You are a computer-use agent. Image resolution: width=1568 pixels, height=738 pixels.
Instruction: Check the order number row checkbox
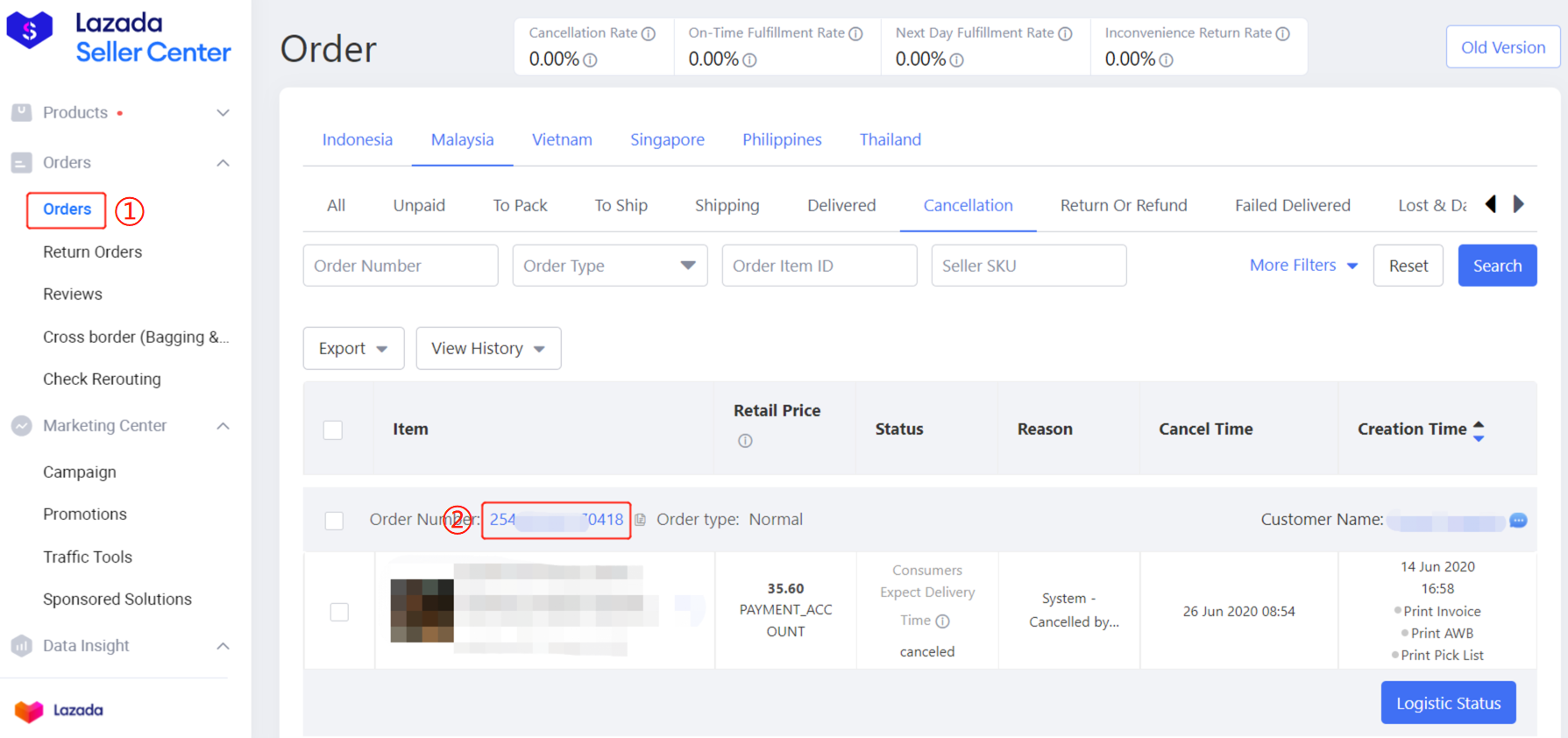(334, 521)
